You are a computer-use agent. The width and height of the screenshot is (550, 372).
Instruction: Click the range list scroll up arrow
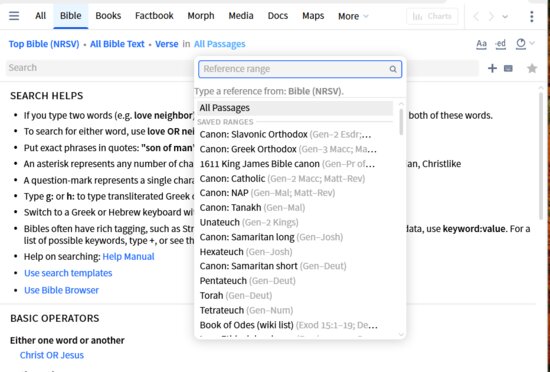click(x=401, y=104)
